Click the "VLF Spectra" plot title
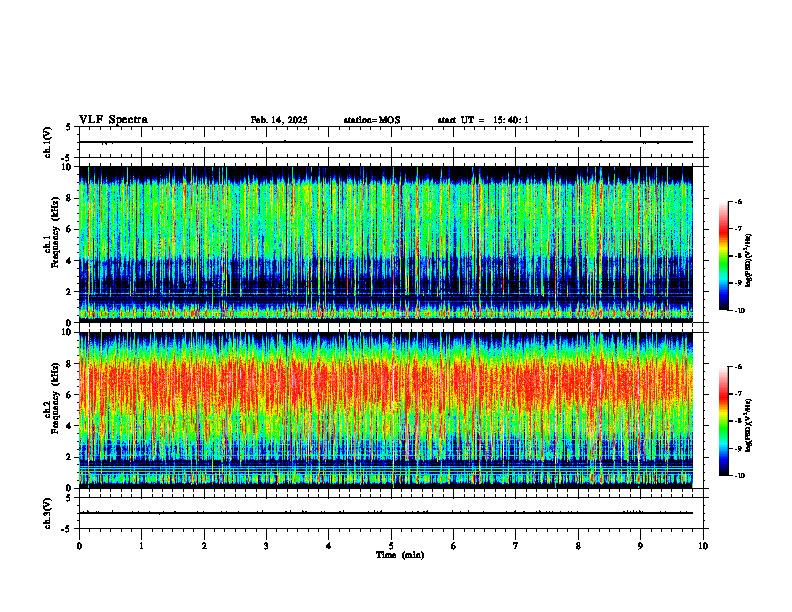The image size is (792, 612). tap(113, 120)
